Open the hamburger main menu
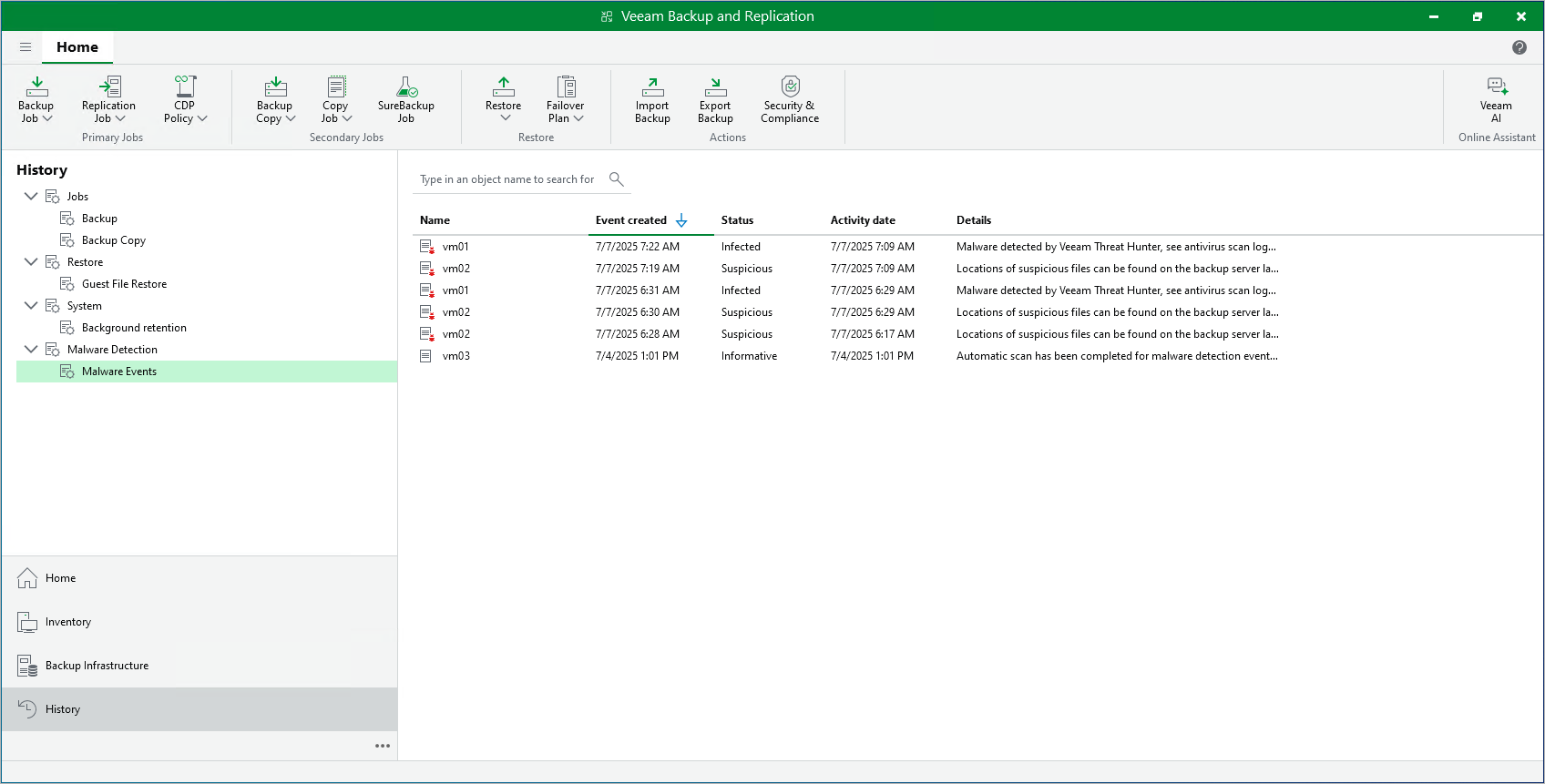1545x784 pixels. click(x=26, y=47)
